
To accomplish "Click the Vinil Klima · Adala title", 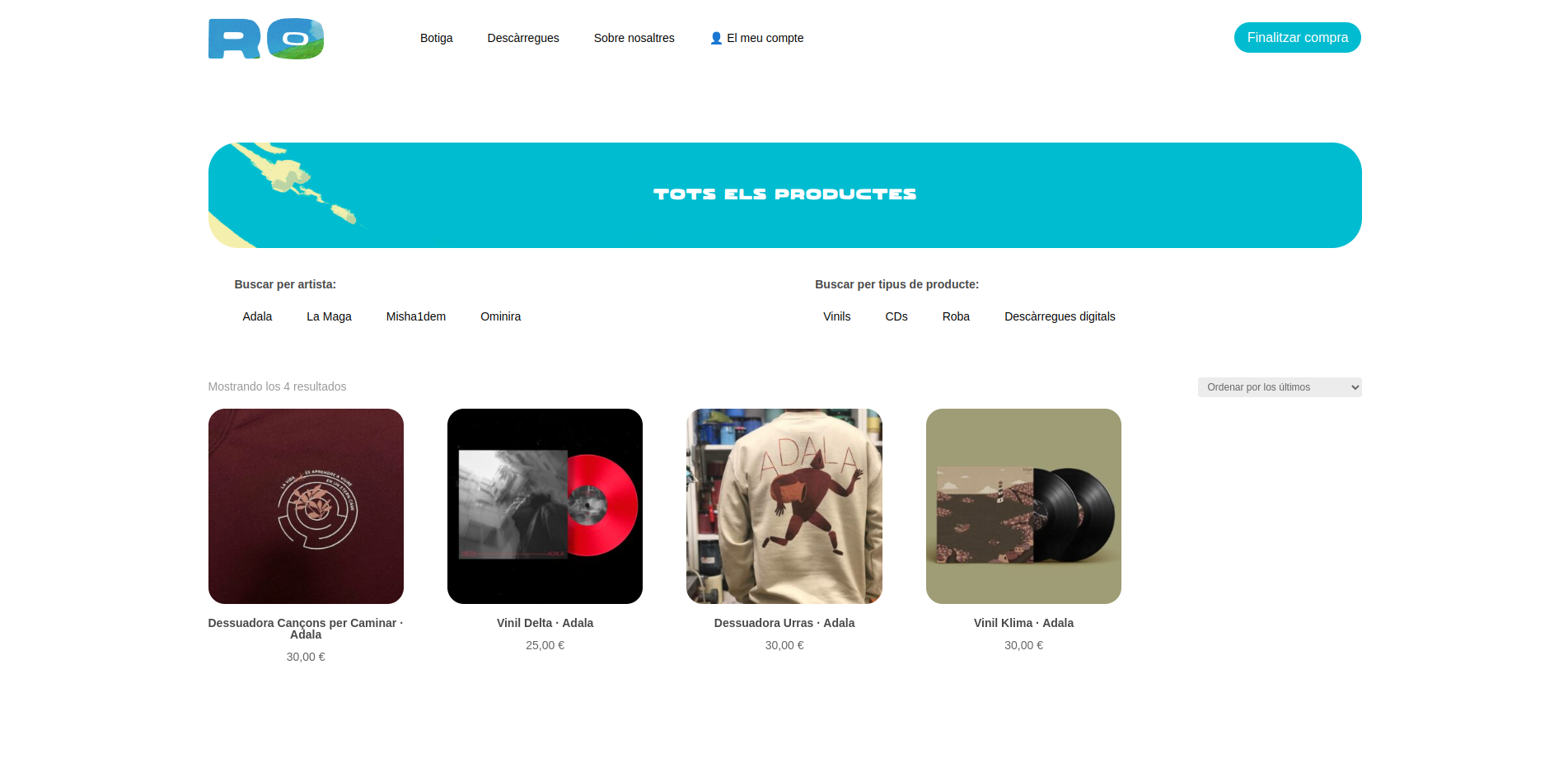I will (1023, 623).
